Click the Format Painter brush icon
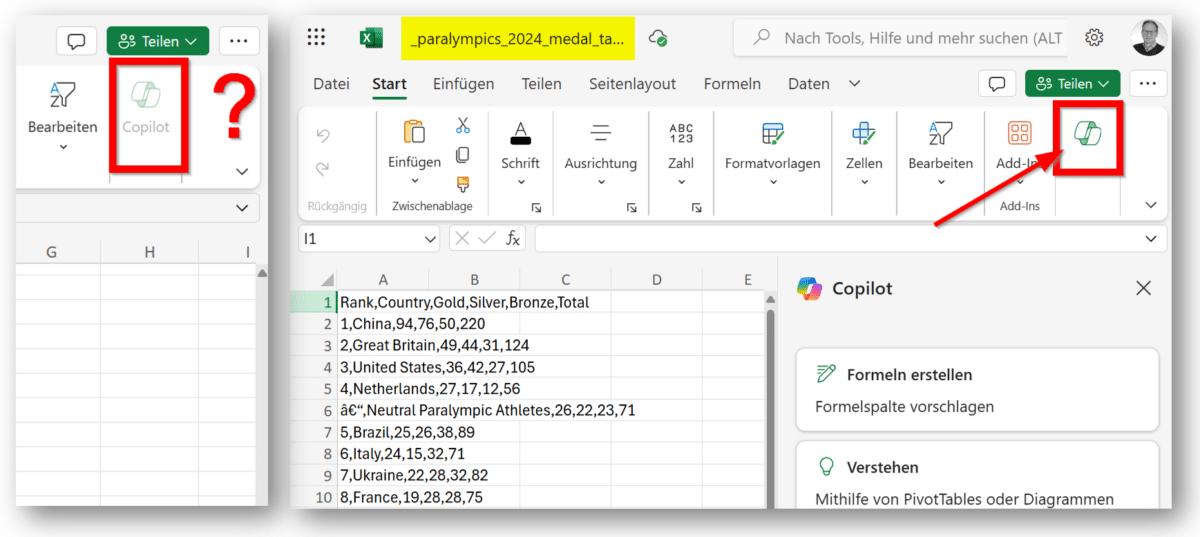Viewport: 1200px width, 537px height. click(x=462, y=183)
